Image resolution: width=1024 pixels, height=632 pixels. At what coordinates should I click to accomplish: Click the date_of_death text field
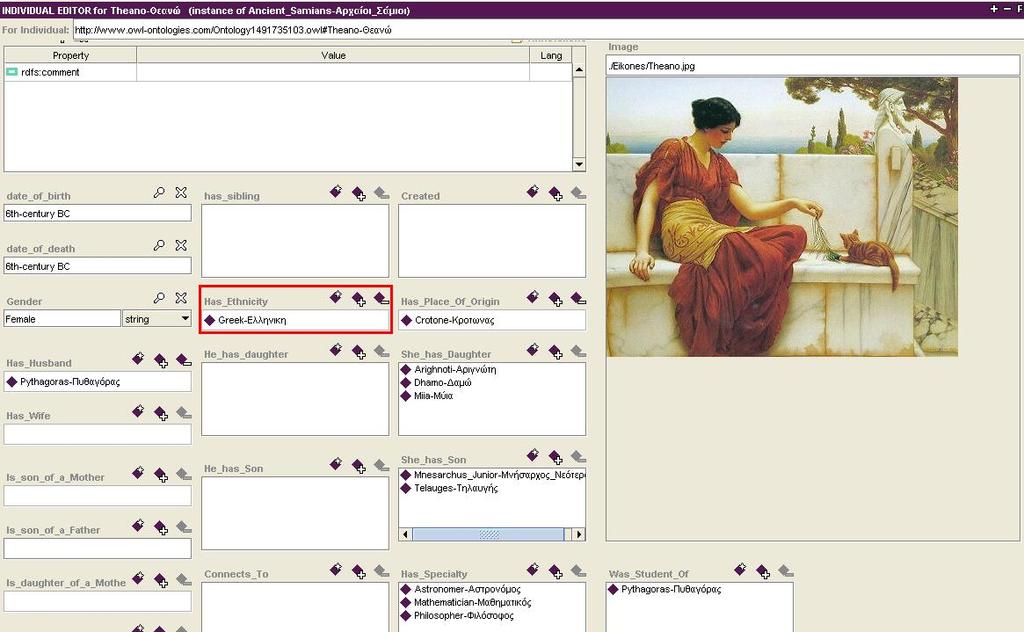point(97,266)
